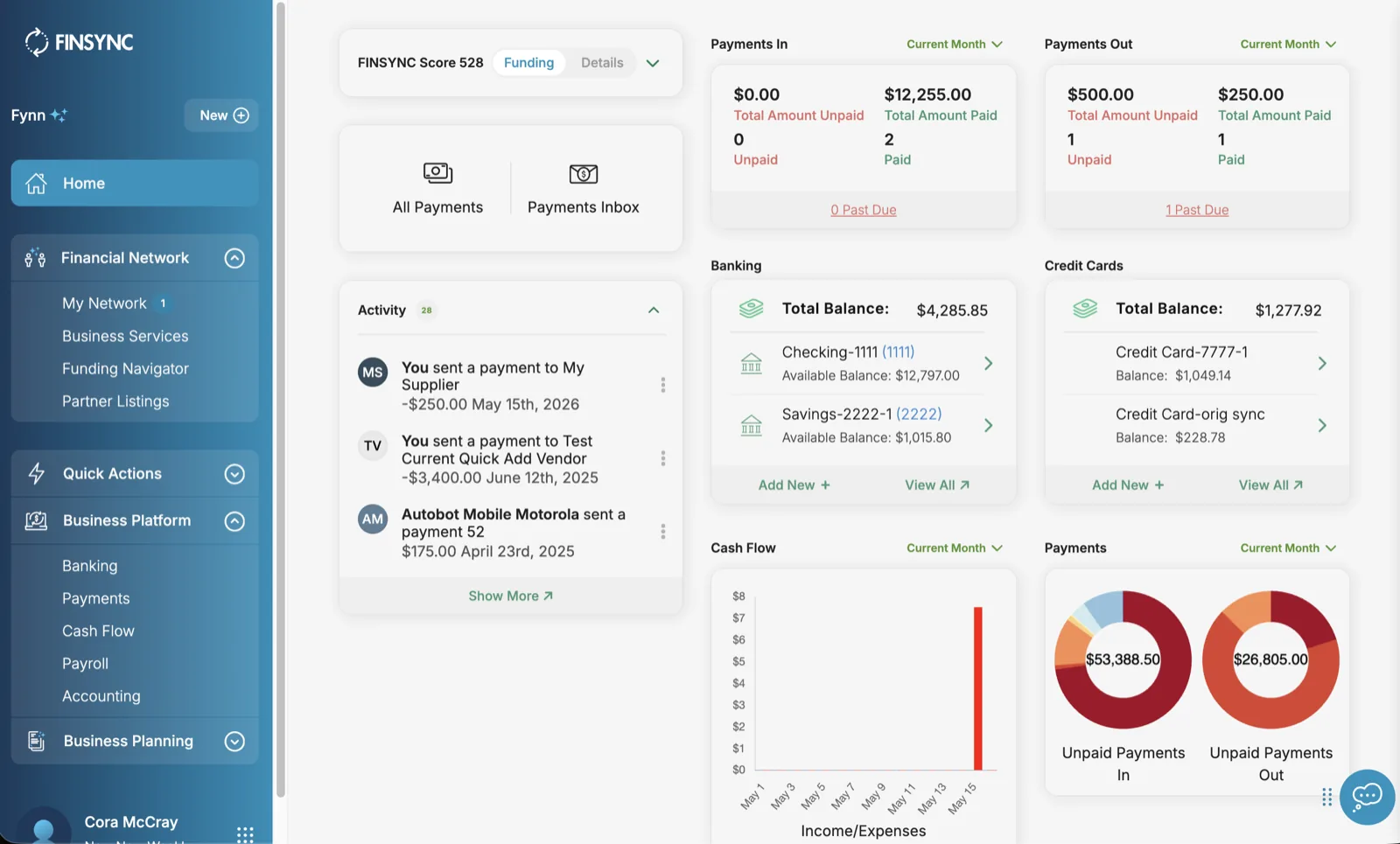Image resolution: width=1400 pixels, height=844 pixels.
Task: Select the Funding score toggle
Action: (x=528, y=63)
